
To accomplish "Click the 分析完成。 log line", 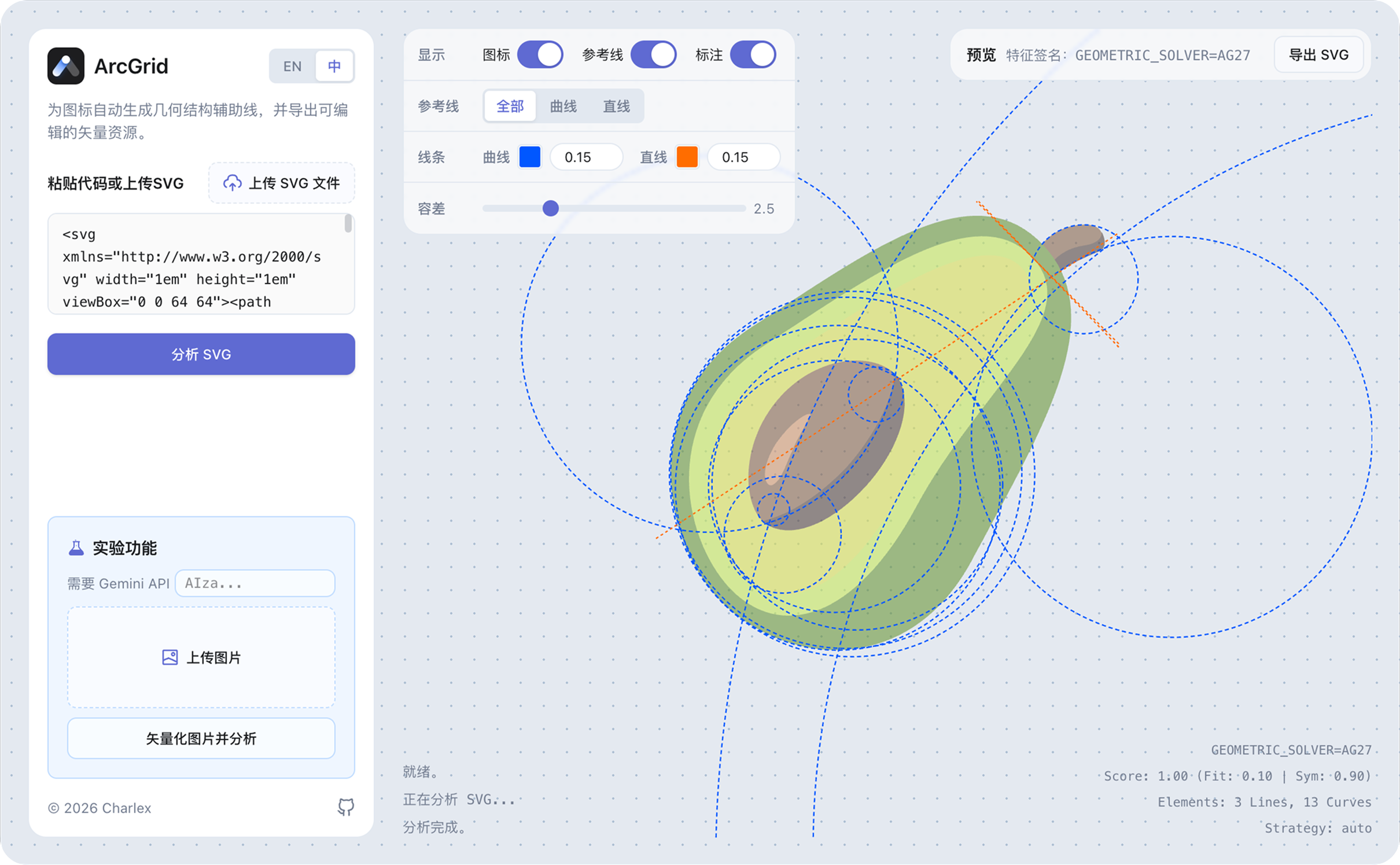I will point(434,827).
